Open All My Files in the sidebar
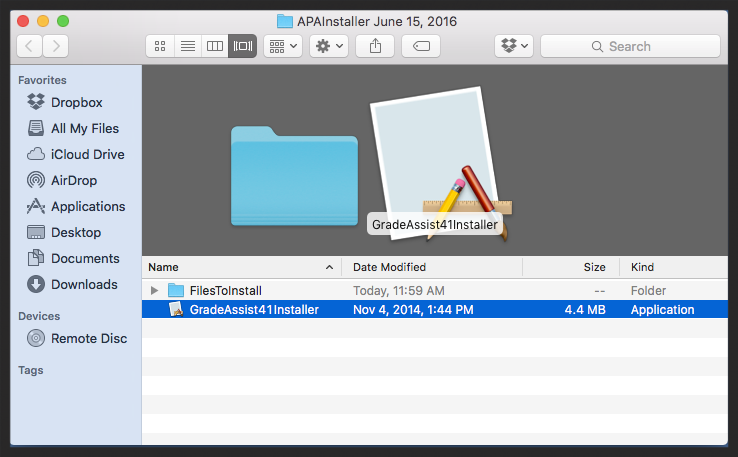Viewport: 738px width, 457px height. click(x=73, y=128)
